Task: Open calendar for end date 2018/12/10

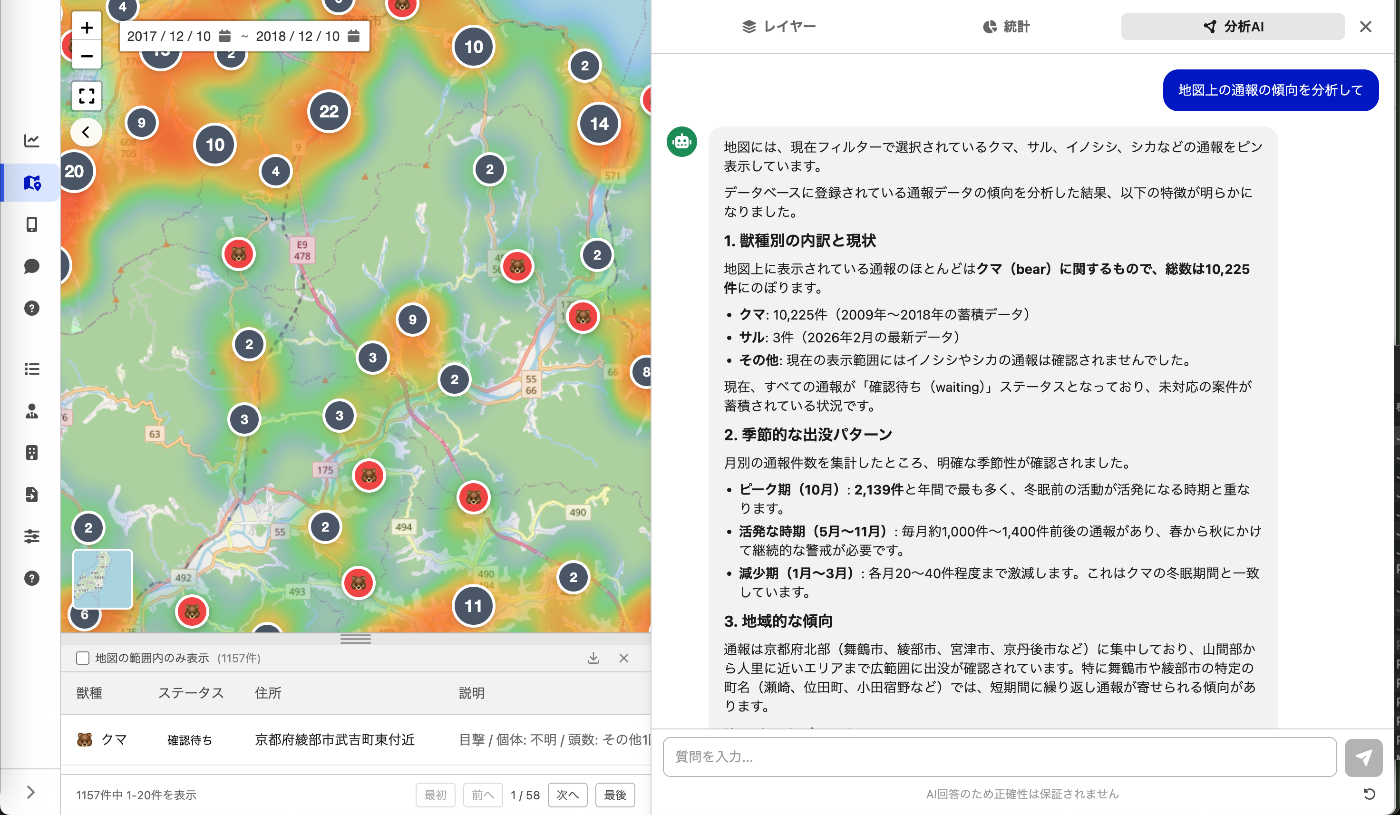Action: (x=354, y=36)
